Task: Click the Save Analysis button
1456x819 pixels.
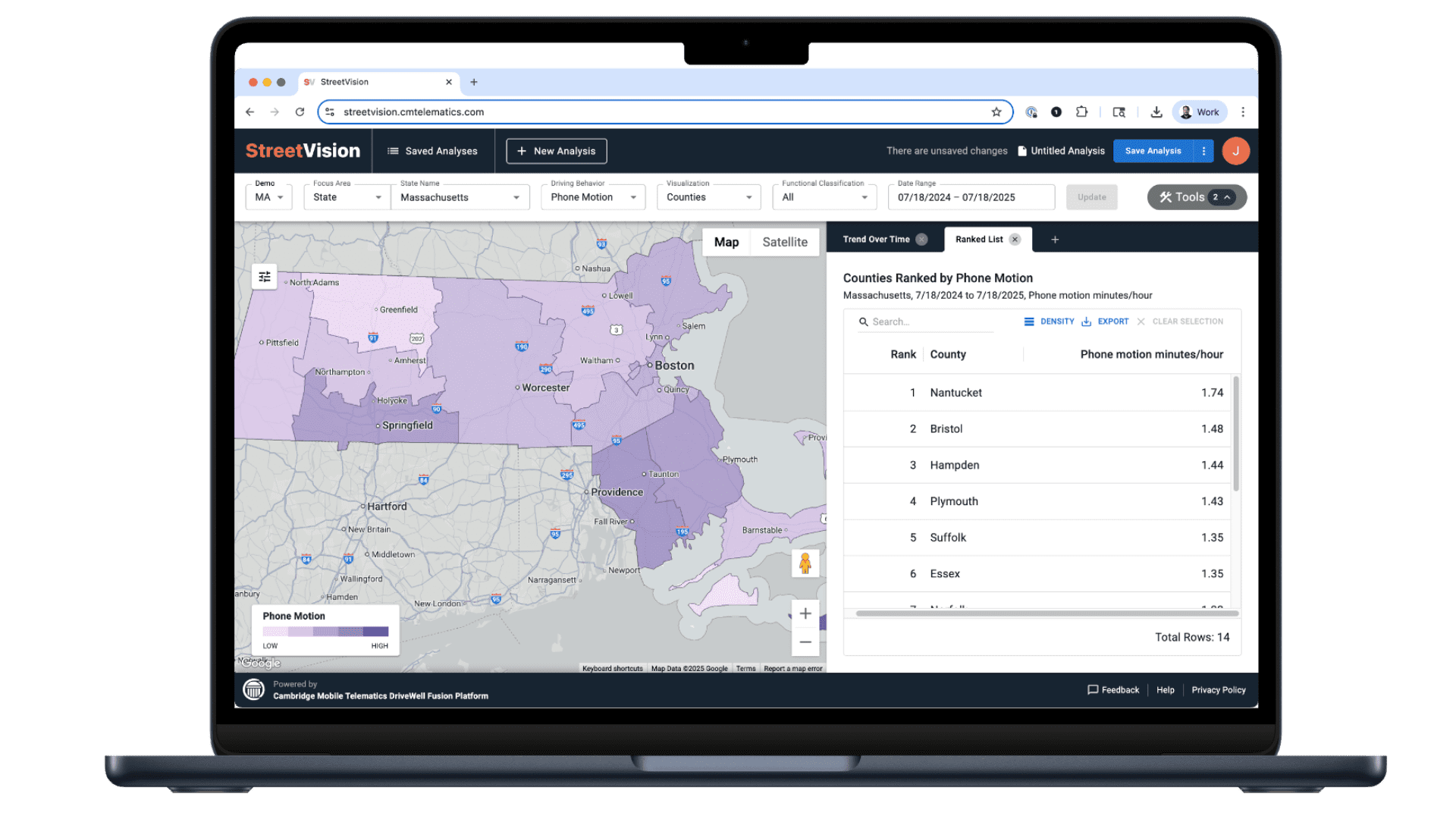Action: pyautogui.click(x=1153, y=151)
